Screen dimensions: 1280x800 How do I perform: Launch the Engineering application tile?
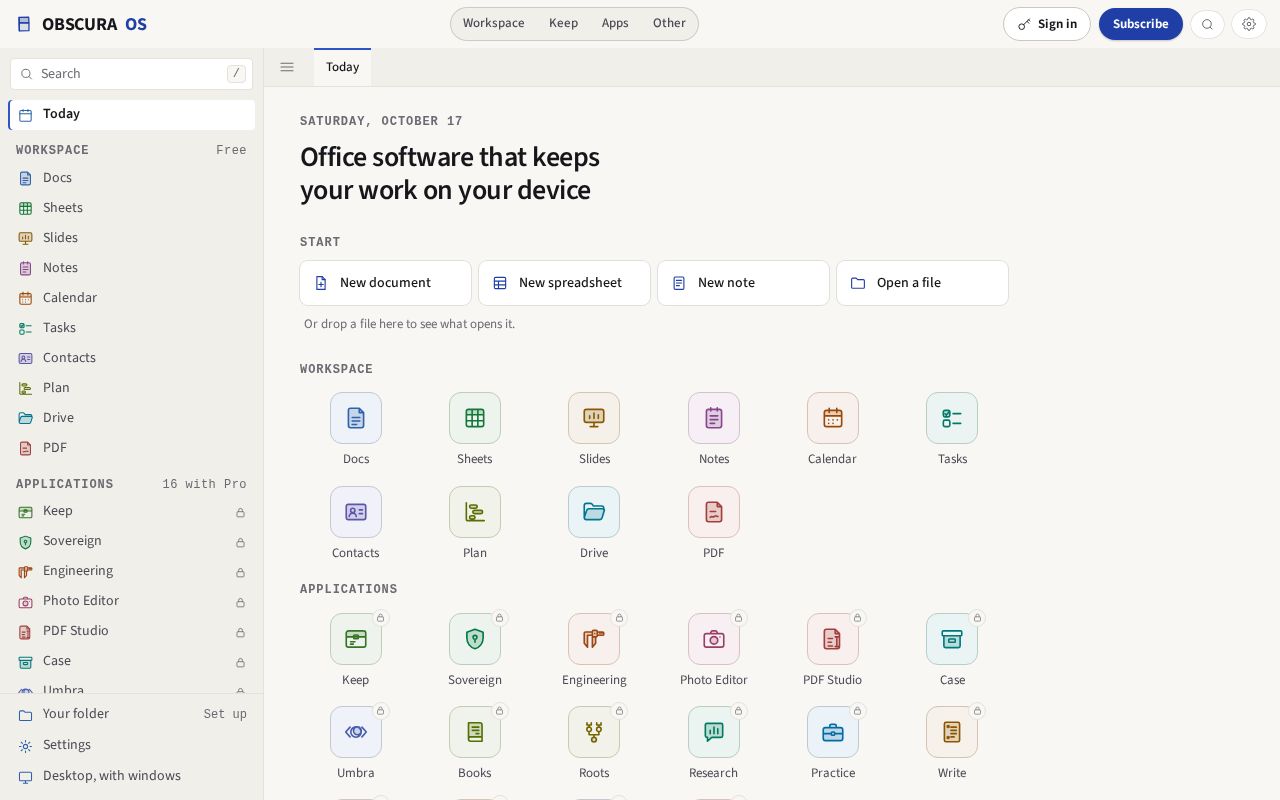tap(594, 639)
